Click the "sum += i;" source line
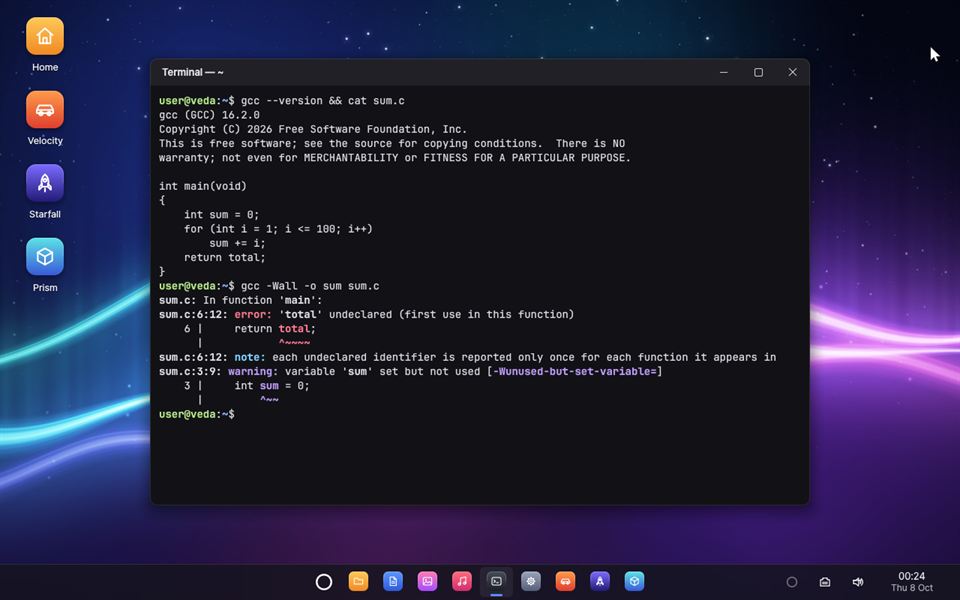 point(237,243)
